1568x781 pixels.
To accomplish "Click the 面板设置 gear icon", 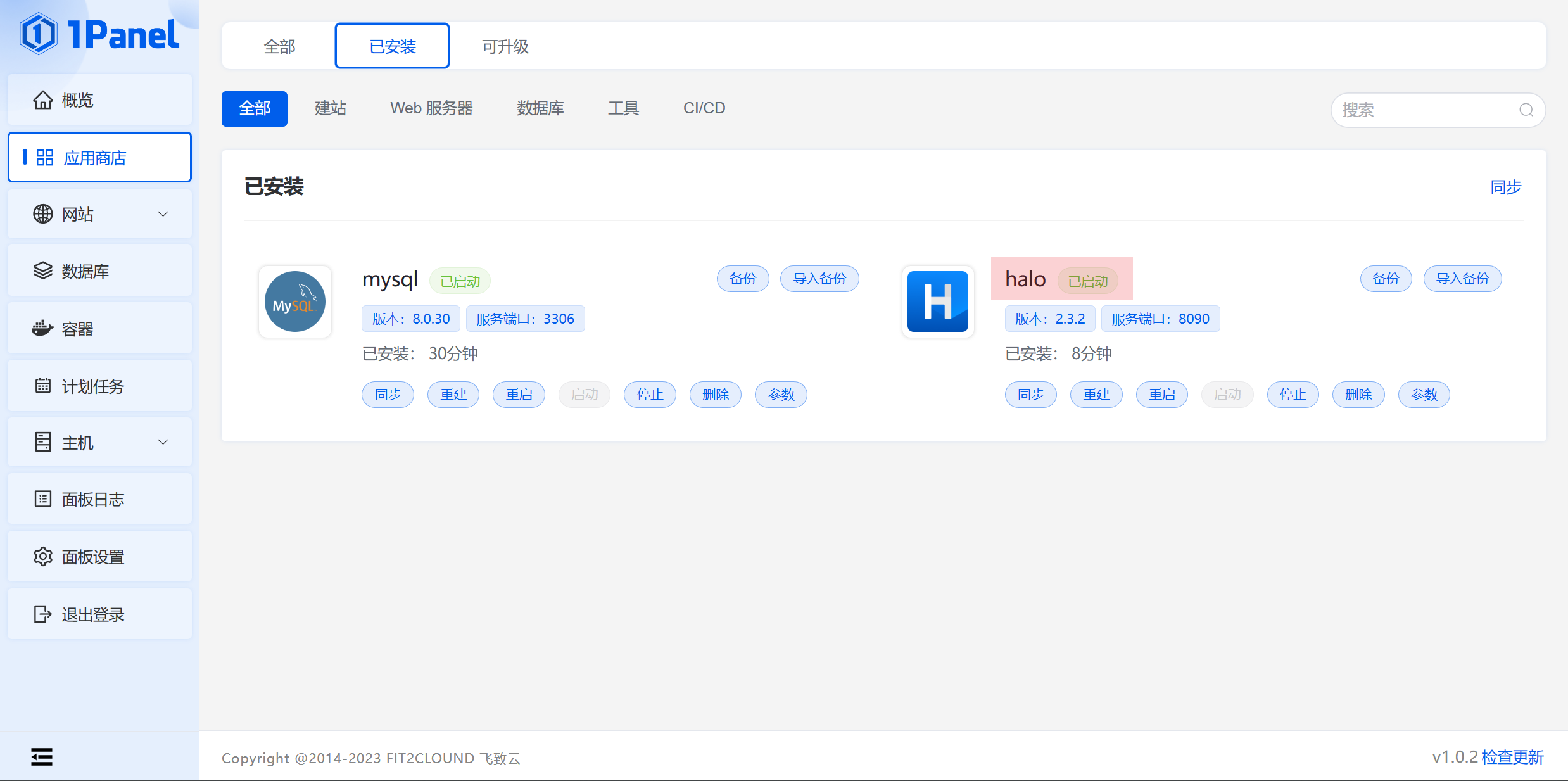I will (x=42, y=557).
